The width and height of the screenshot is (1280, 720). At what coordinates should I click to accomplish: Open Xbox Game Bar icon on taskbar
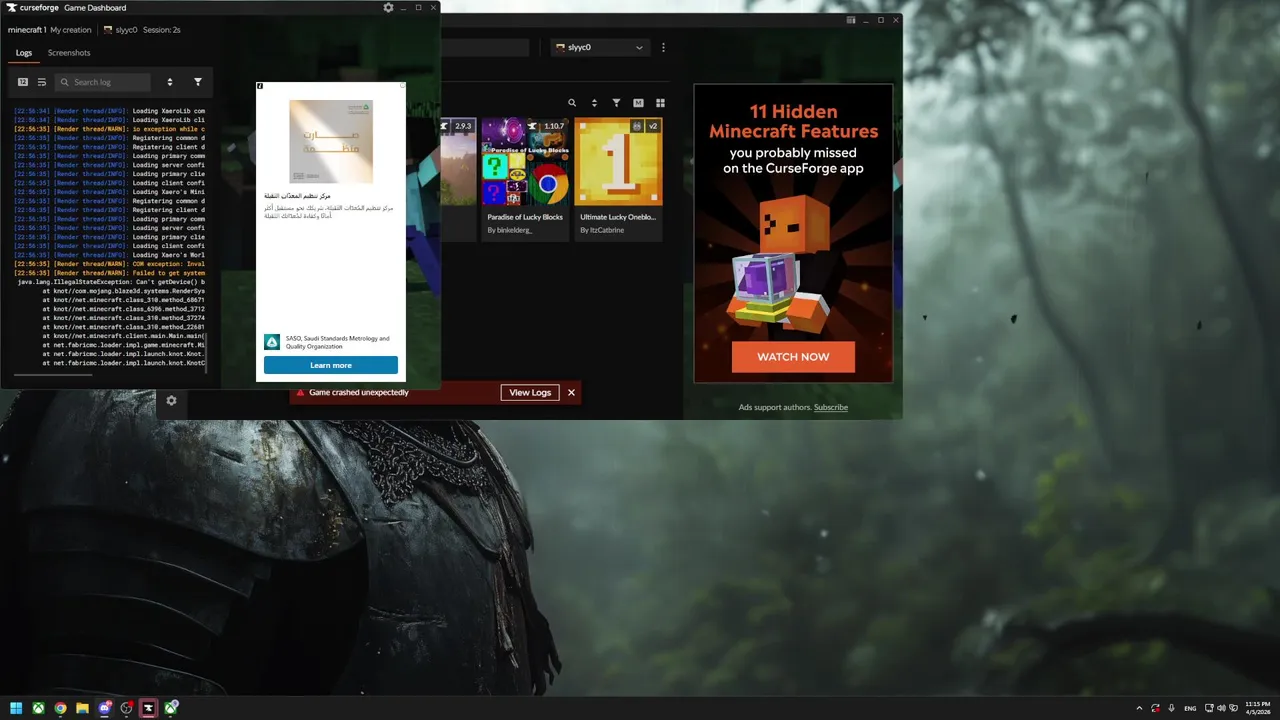171,708
